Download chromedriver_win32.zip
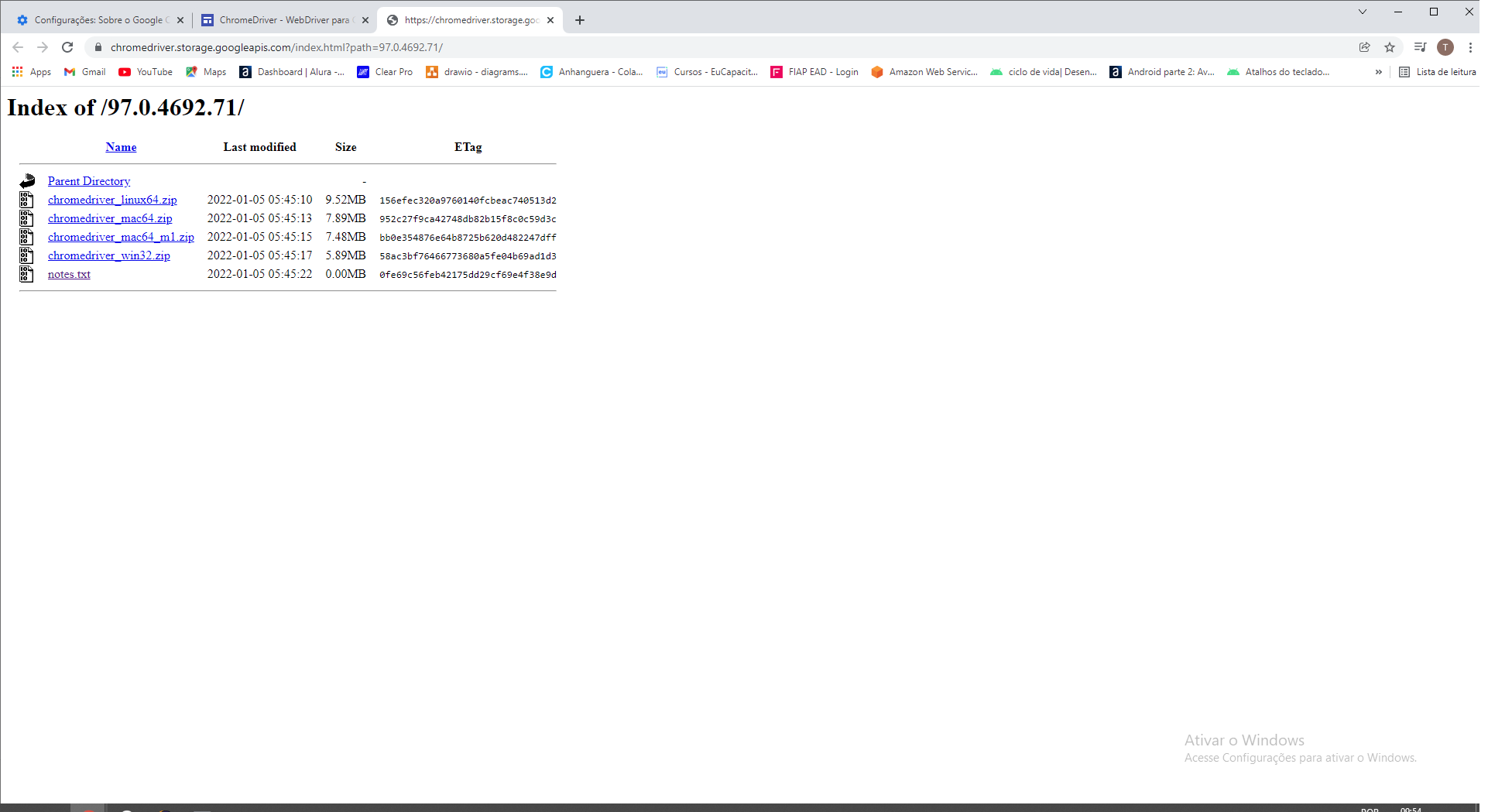The height and width of the screenshot is (812, 1488). click(109, 255)
